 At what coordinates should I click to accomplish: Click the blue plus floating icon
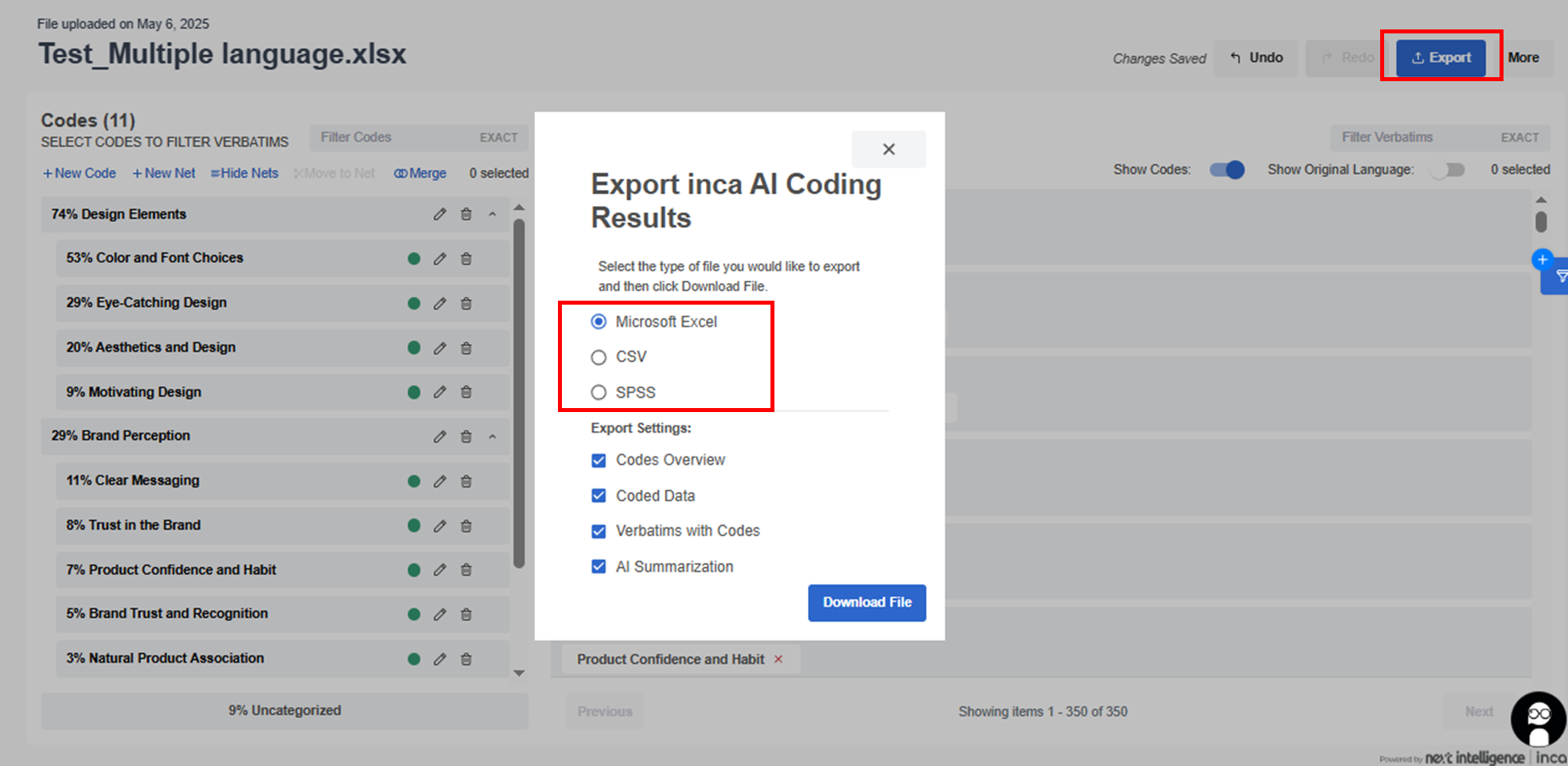coord(1543,259)
